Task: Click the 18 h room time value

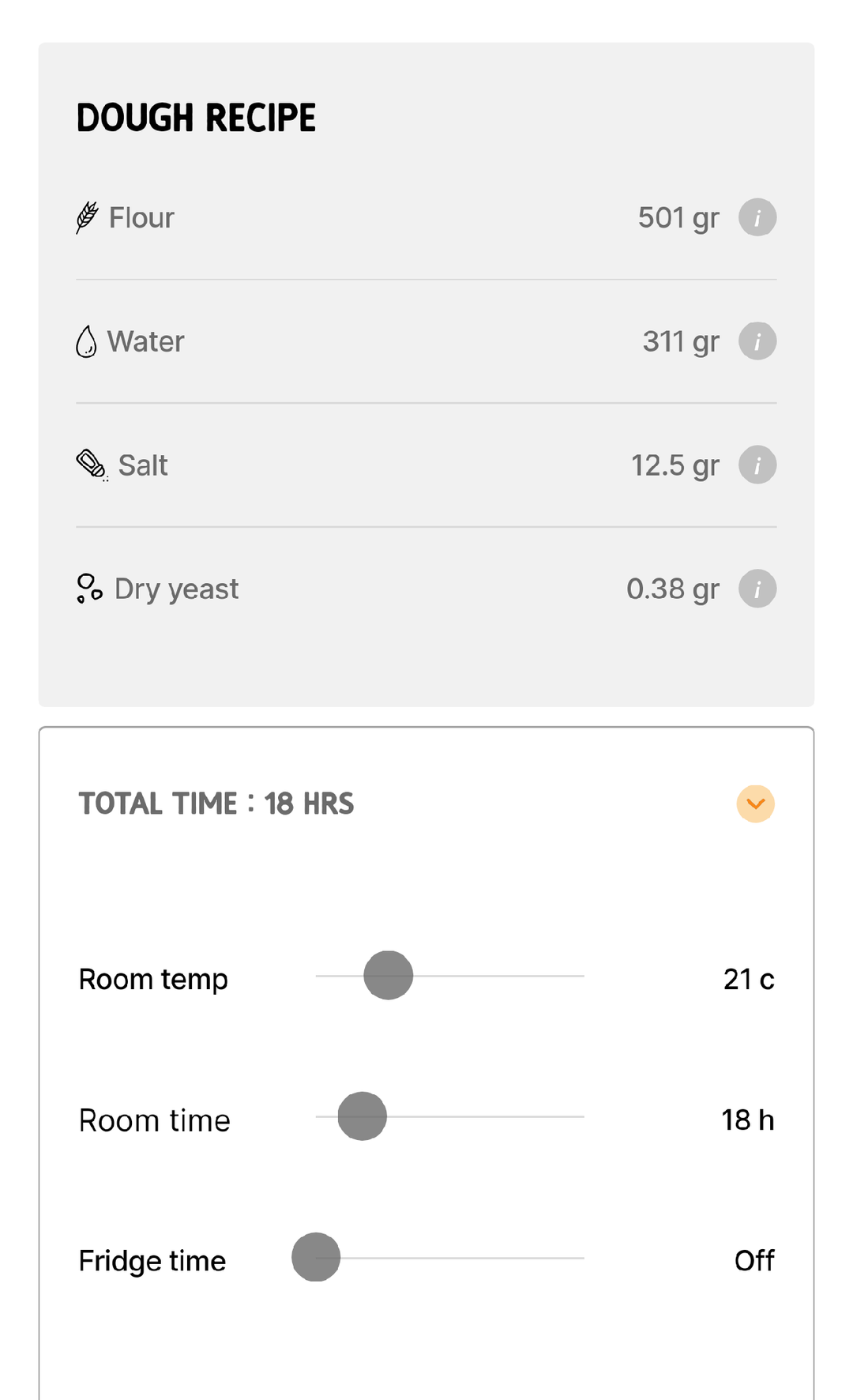Action: (747, 1120)
